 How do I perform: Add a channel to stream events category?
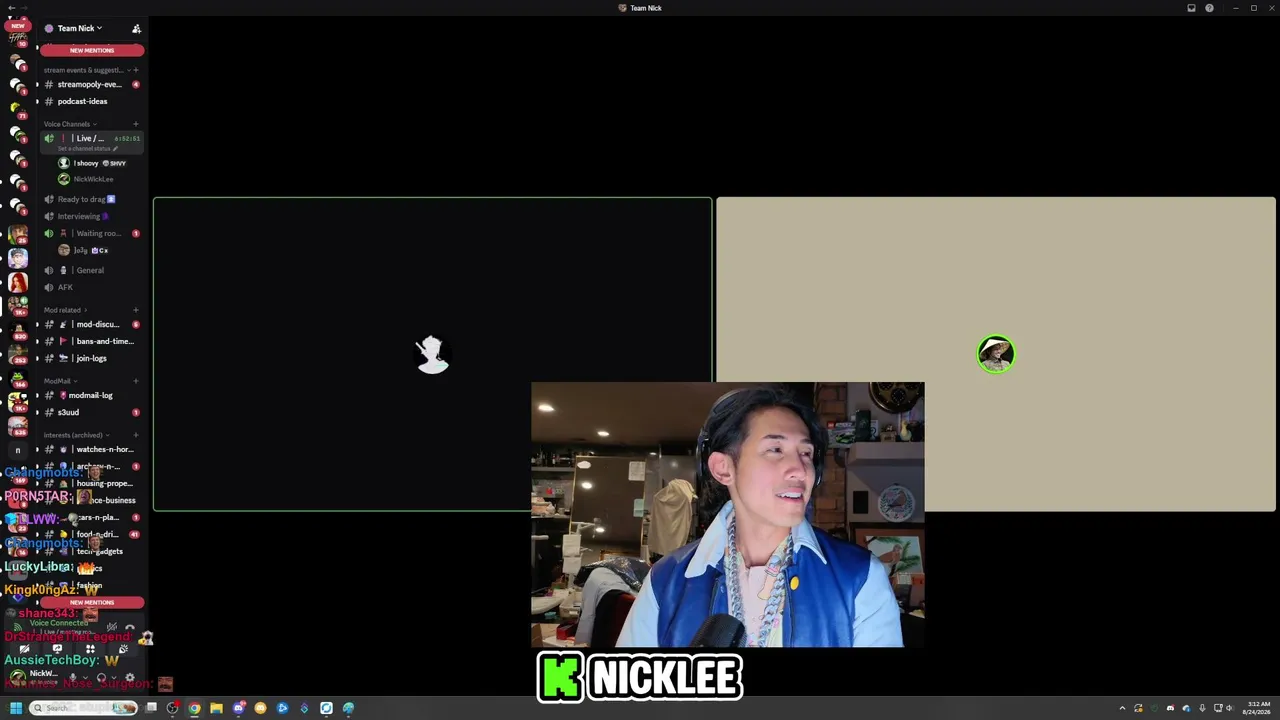136,70
